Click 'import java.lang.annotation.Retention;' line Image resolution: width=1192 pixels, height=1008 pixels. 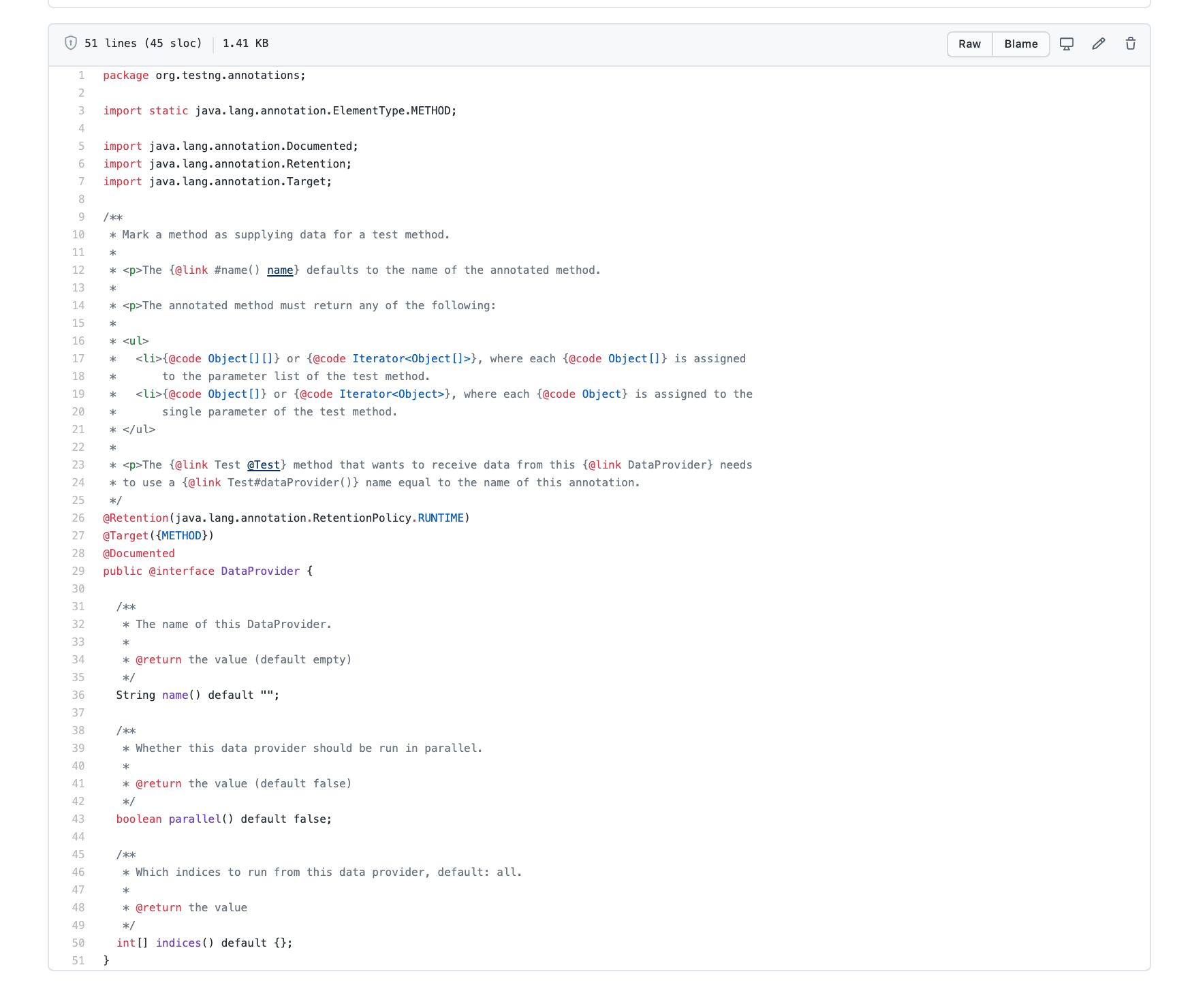pos(228,164)
